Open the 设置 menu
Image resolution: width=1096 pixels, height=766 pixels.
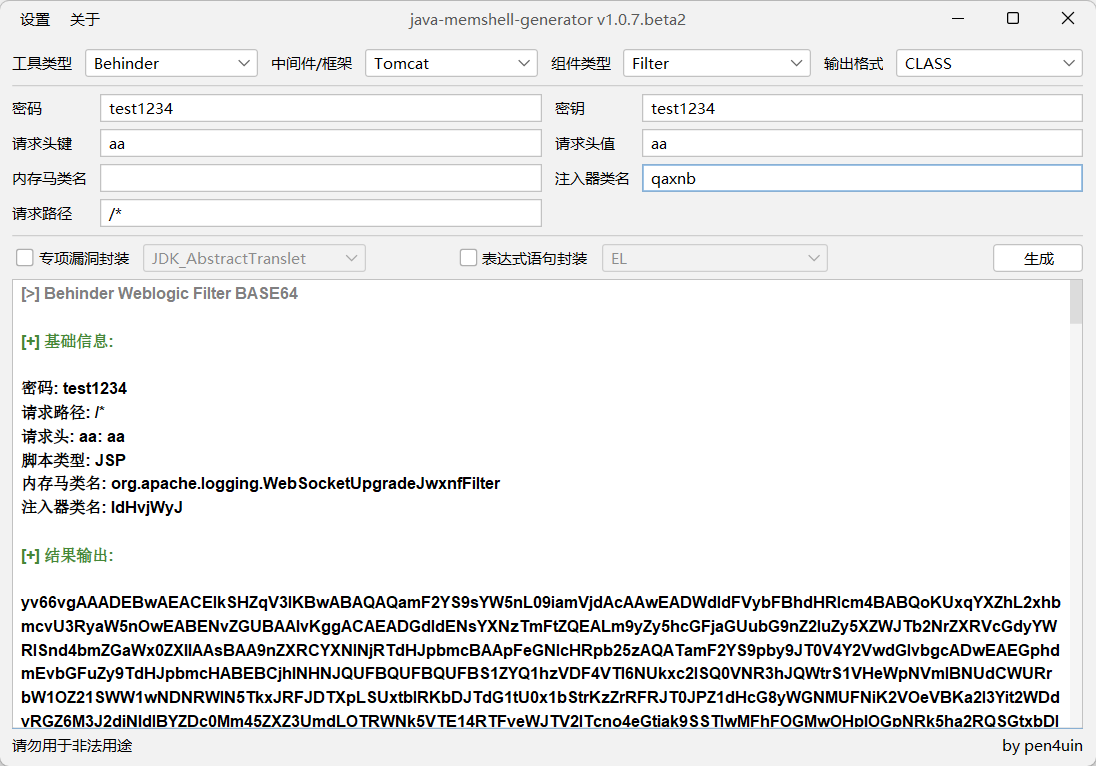pyautogui.click(x=35, y=20)
